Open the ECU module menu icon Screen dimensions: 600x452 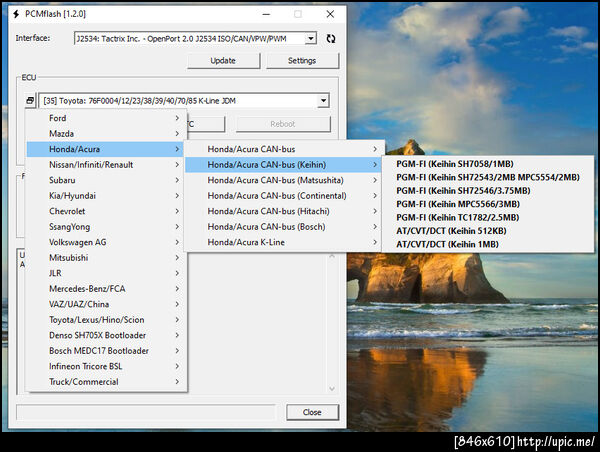[30, 101]
